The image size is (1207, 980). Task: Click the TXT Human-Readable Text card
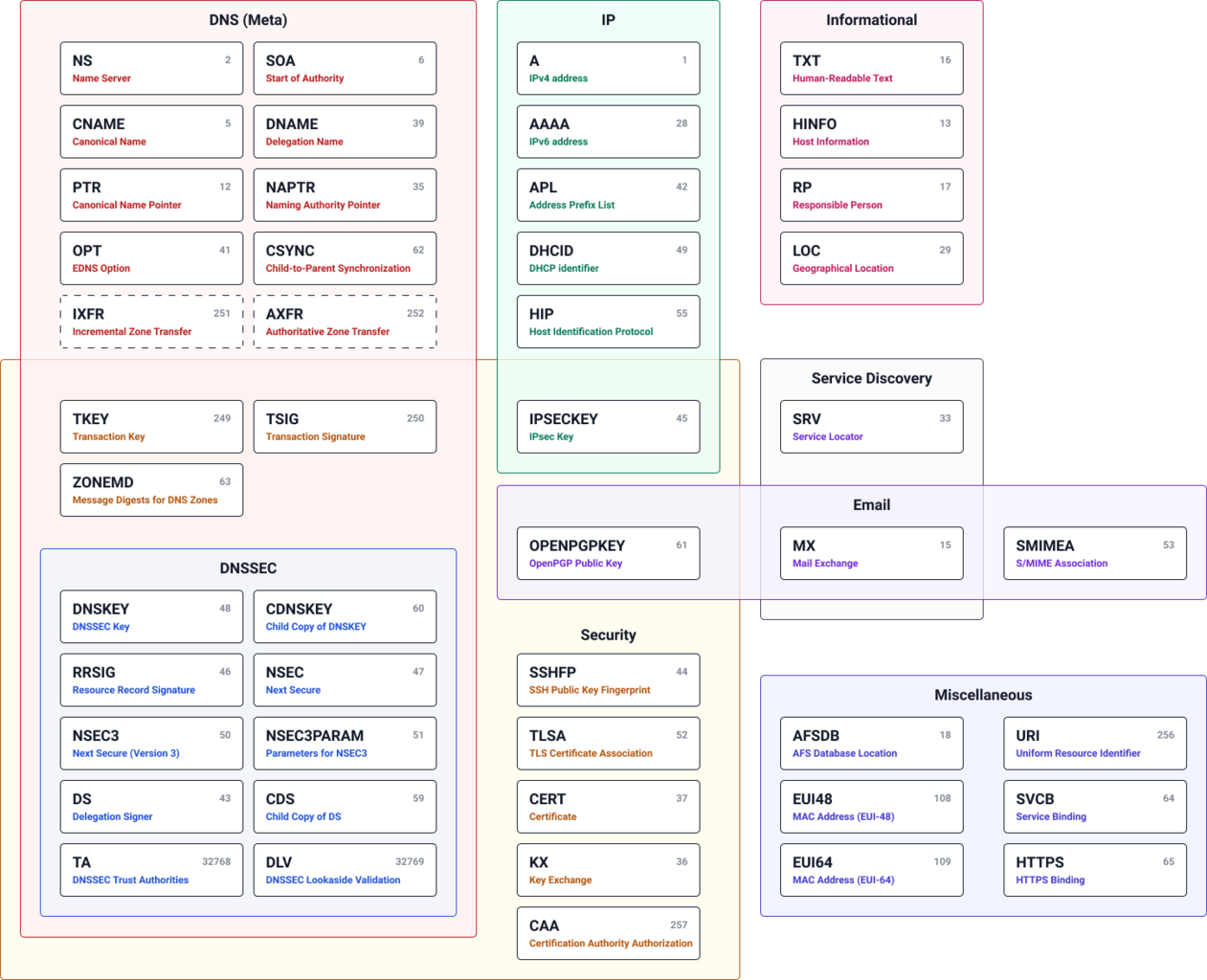pos(871,68)
